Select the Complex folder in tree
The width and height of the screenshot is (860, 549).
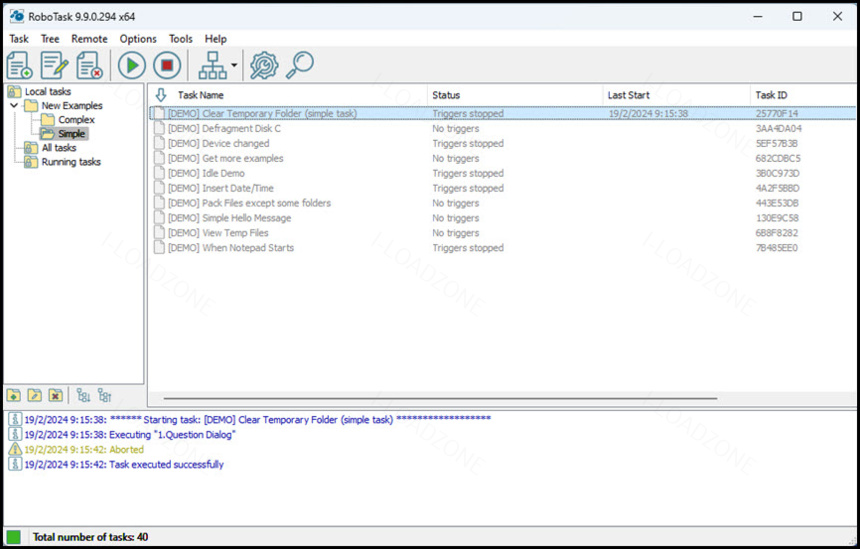click(76, 120)
